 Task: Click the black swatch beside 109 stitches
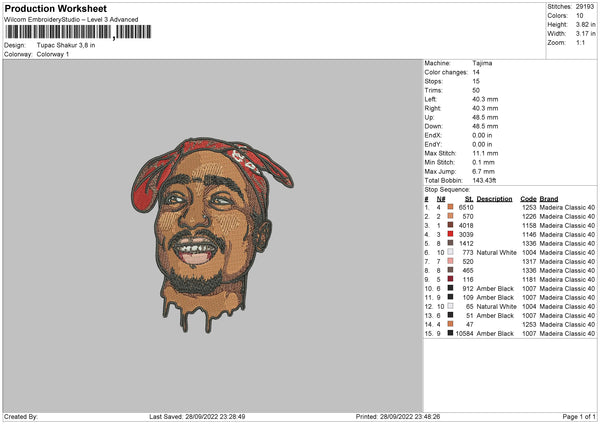point(450,297)
